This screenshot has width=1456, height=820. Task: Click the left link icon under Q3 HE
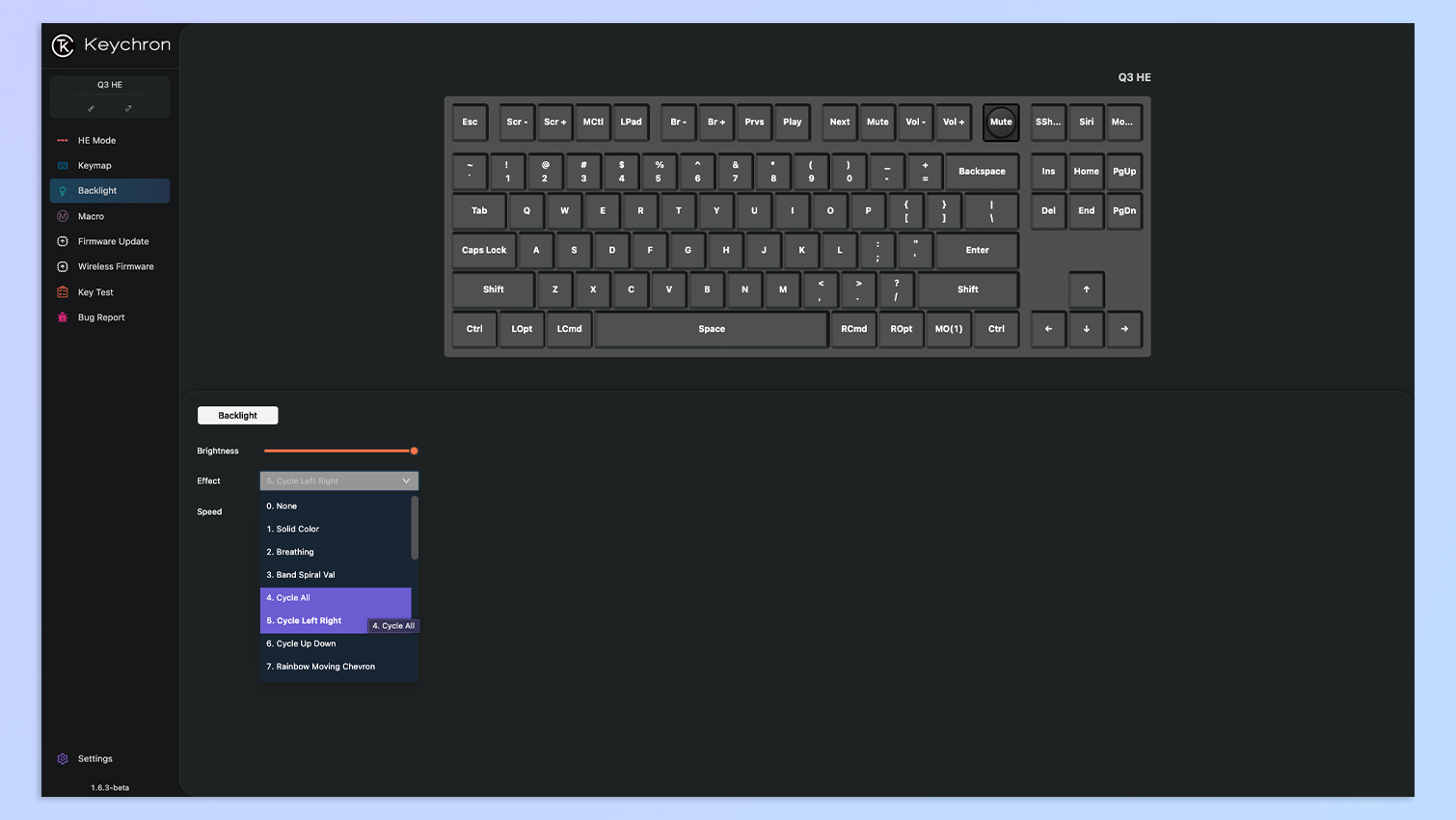[92, 109]
